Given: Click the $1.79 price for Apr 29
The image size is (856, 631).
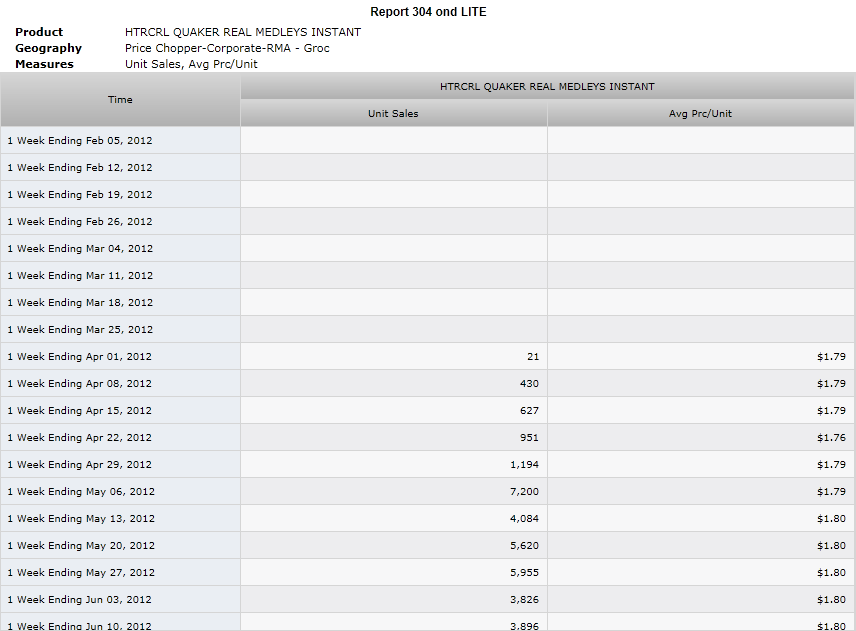Looking at the screenshot, I should pos(831,465).
